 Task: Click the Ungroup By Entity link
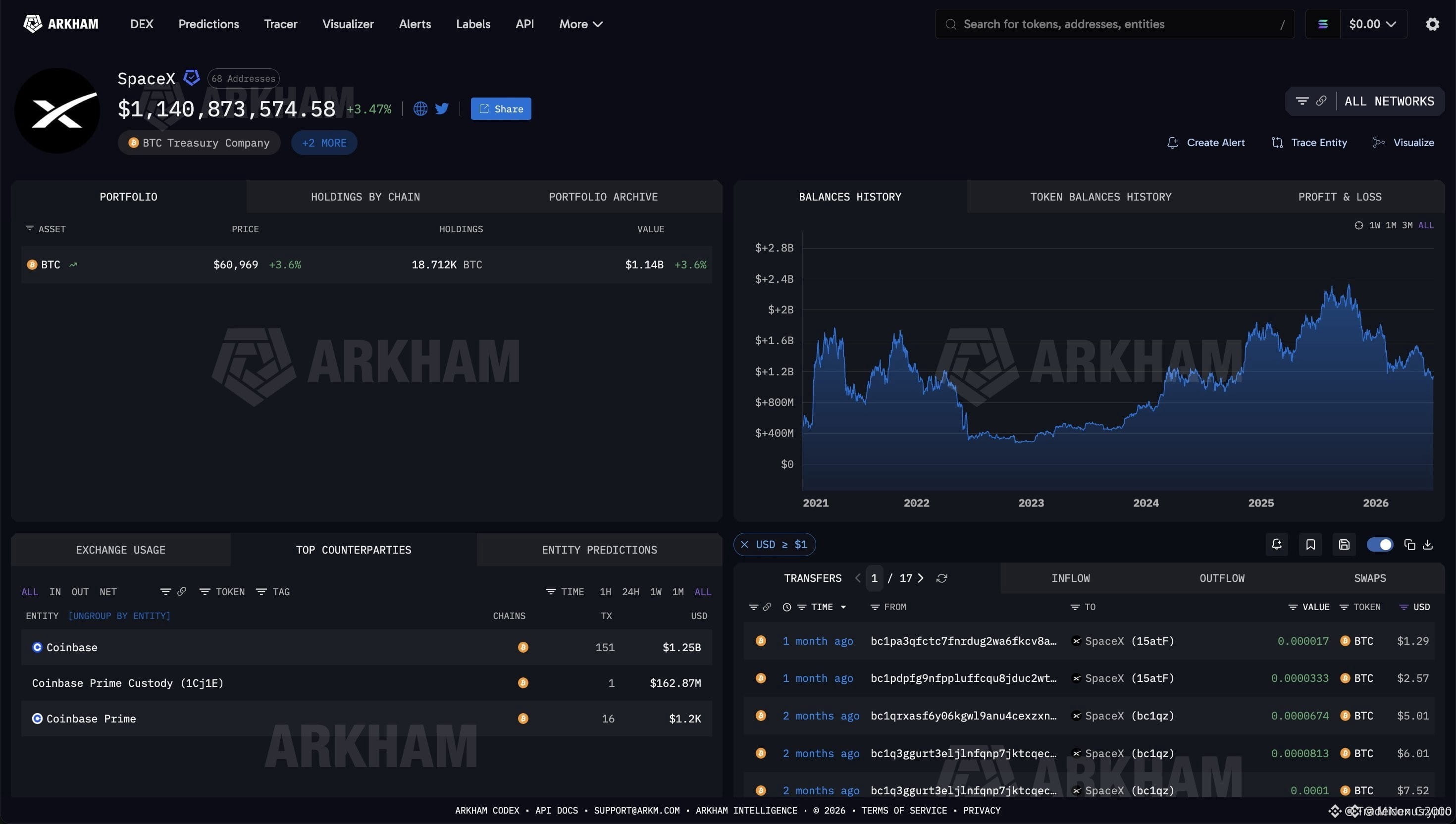coord(119,615)
